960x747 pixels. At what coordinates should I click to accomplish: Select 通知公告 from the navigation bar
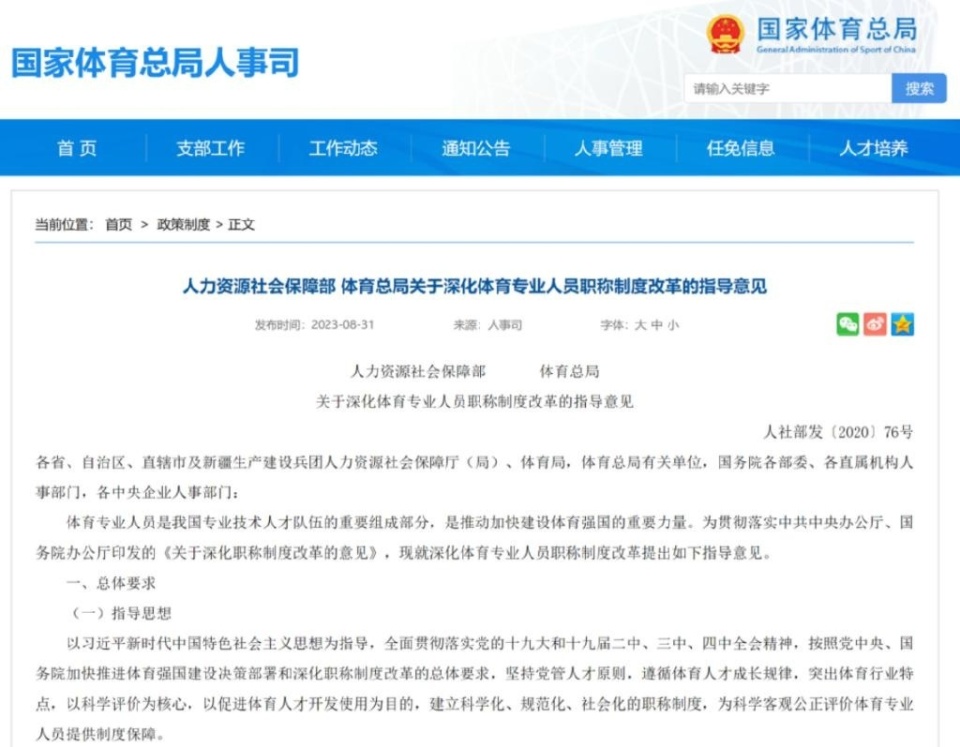(x=476, y=148)
